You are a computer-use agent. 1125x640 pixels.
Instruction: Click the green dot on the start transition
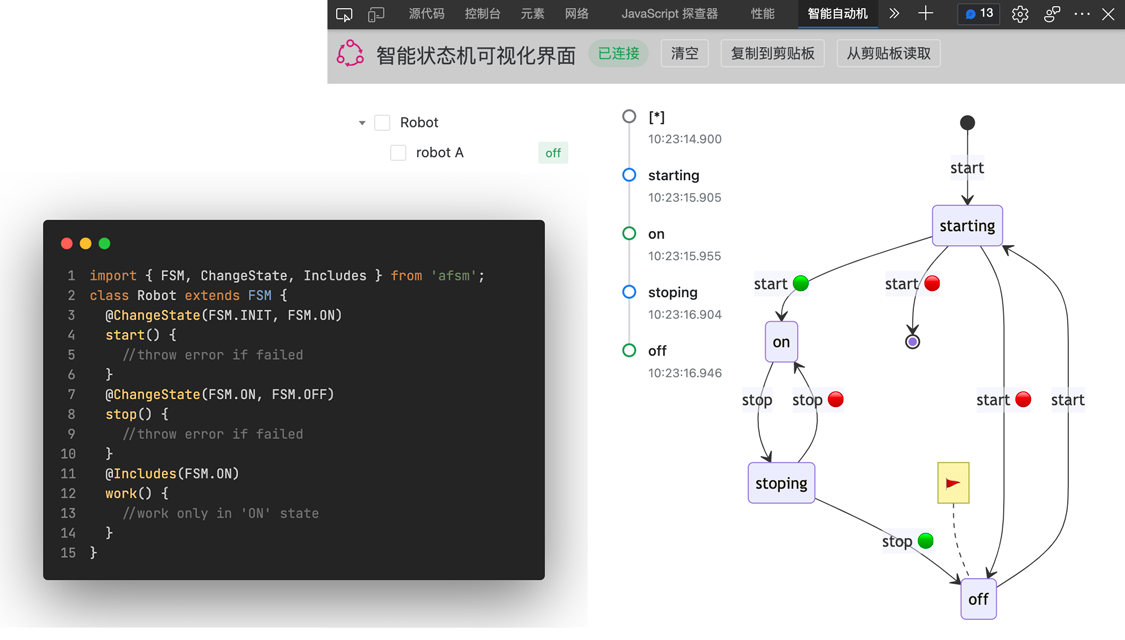click(x=799, y=283)
